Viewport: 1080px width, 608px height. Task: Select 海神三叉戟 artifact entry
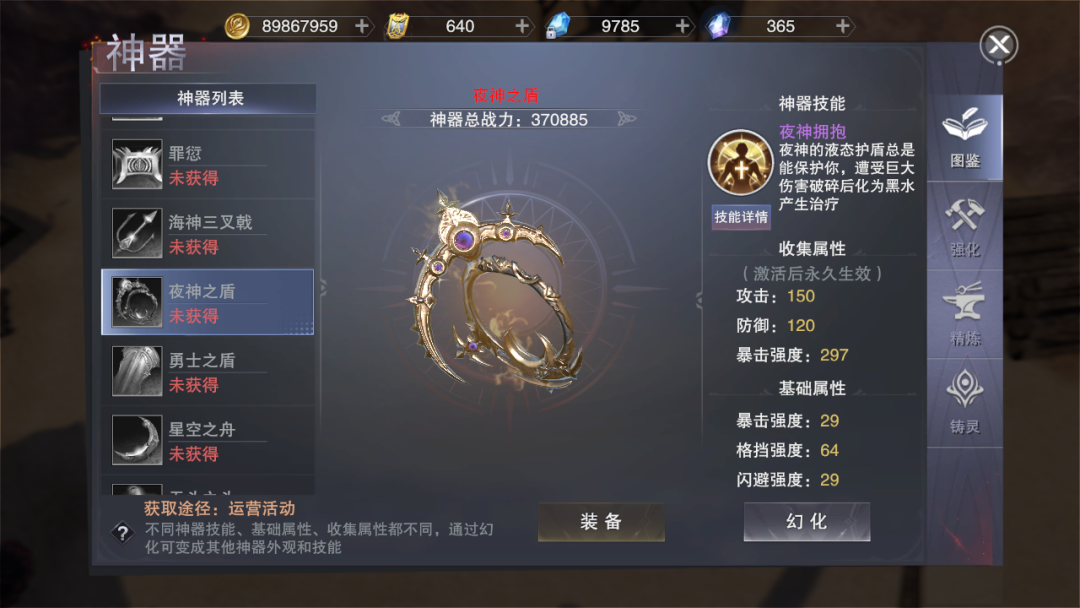click(207, 233)
